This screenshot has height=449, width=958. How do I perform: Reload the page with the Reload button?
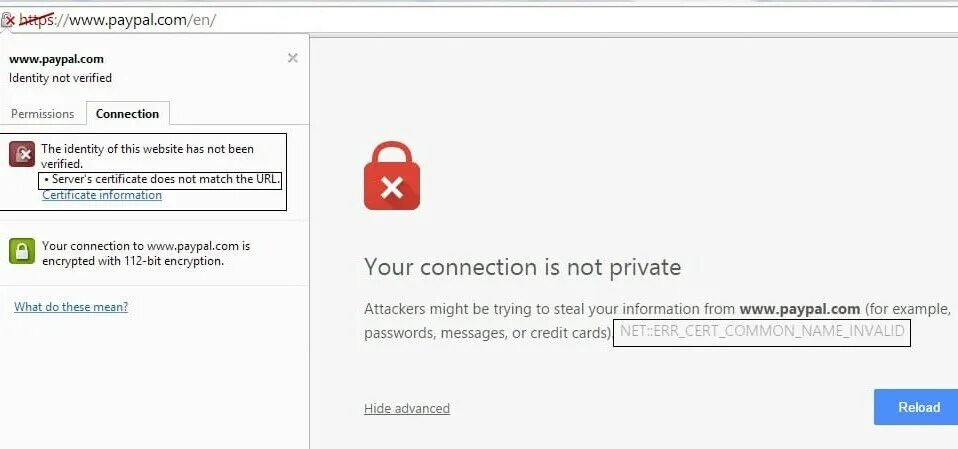(x=916, y=407)
